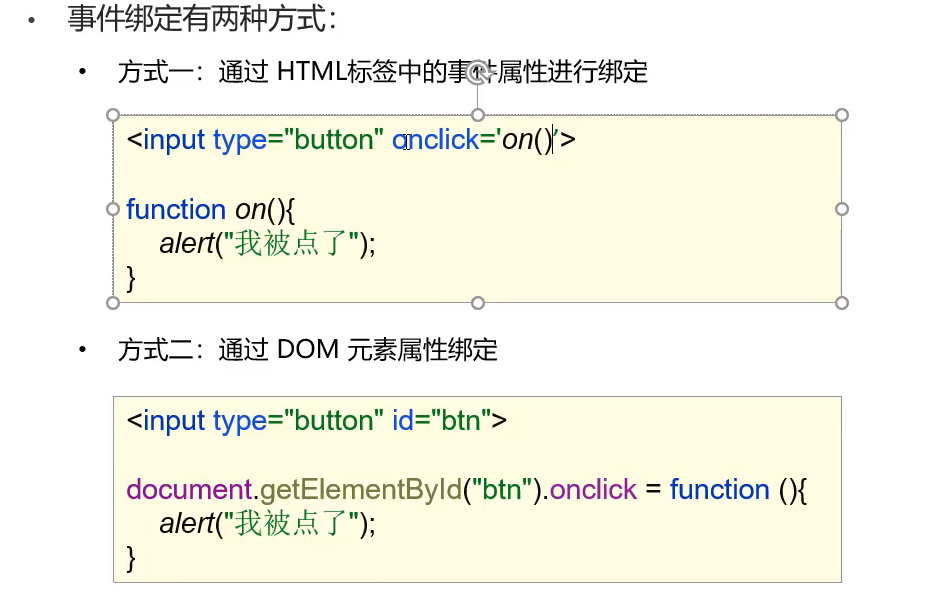Click the 方式二 DOM 元素属性绑定 bullet text
950x595 pixels.
[307, 349]
